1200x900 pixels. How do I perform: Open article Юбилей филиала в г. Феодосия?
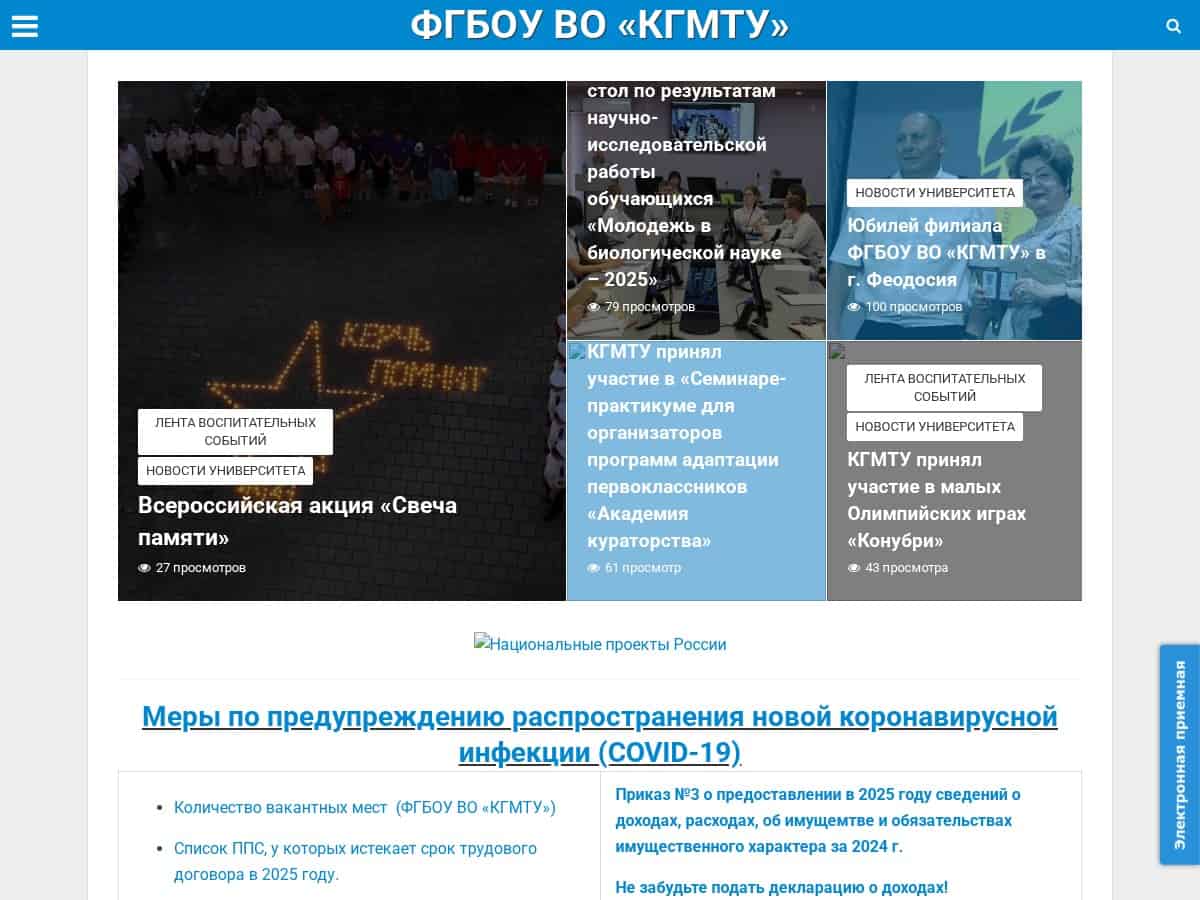[x=946, y=252]
